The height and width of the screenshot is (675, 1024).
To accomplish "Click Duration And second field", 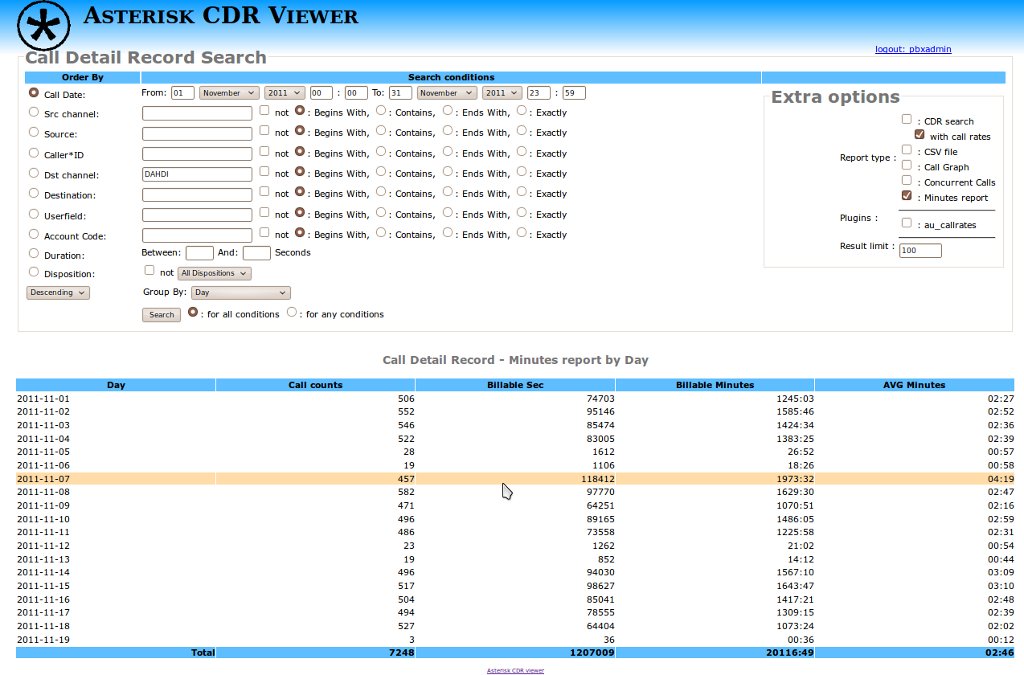I will tap(257, 253).
